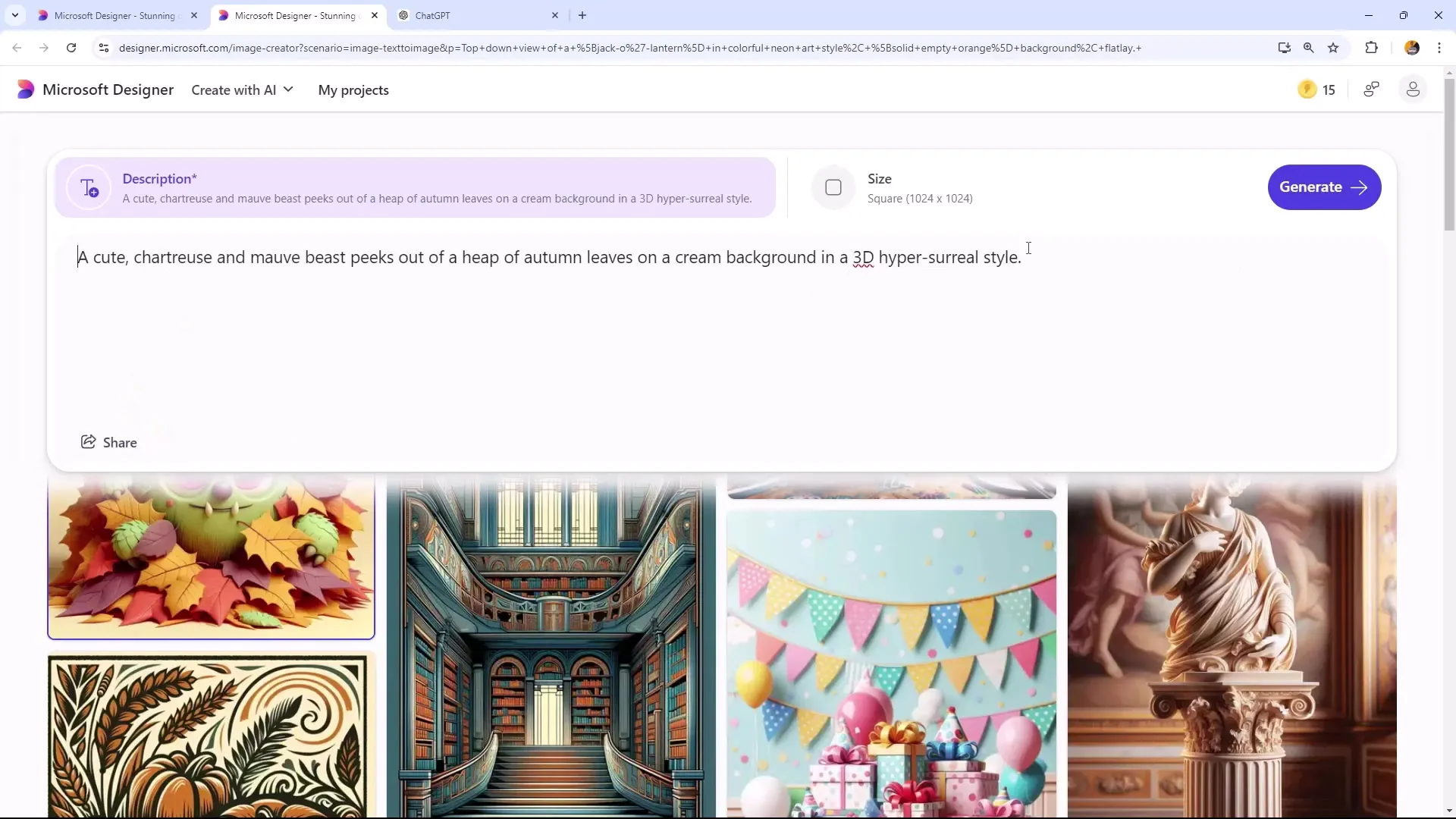
Task: Enable the square size selection checkbox
Action: point(834,187)
